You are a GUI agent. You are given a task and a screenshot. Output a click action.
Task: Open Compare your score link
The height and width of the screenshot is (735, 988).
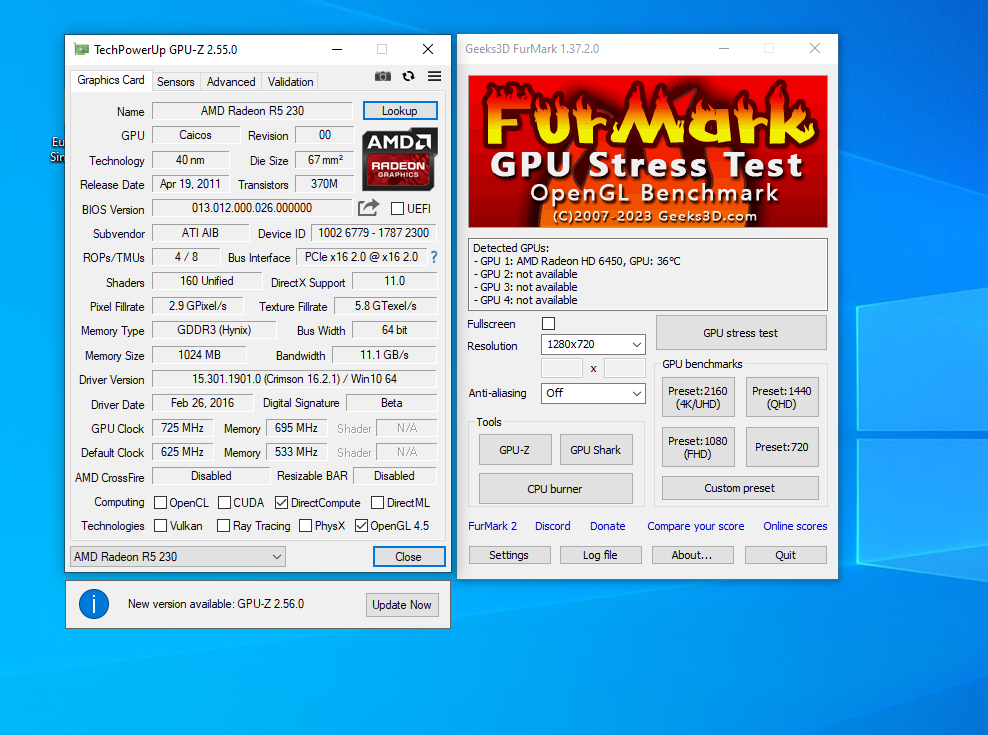click(696, 526)
